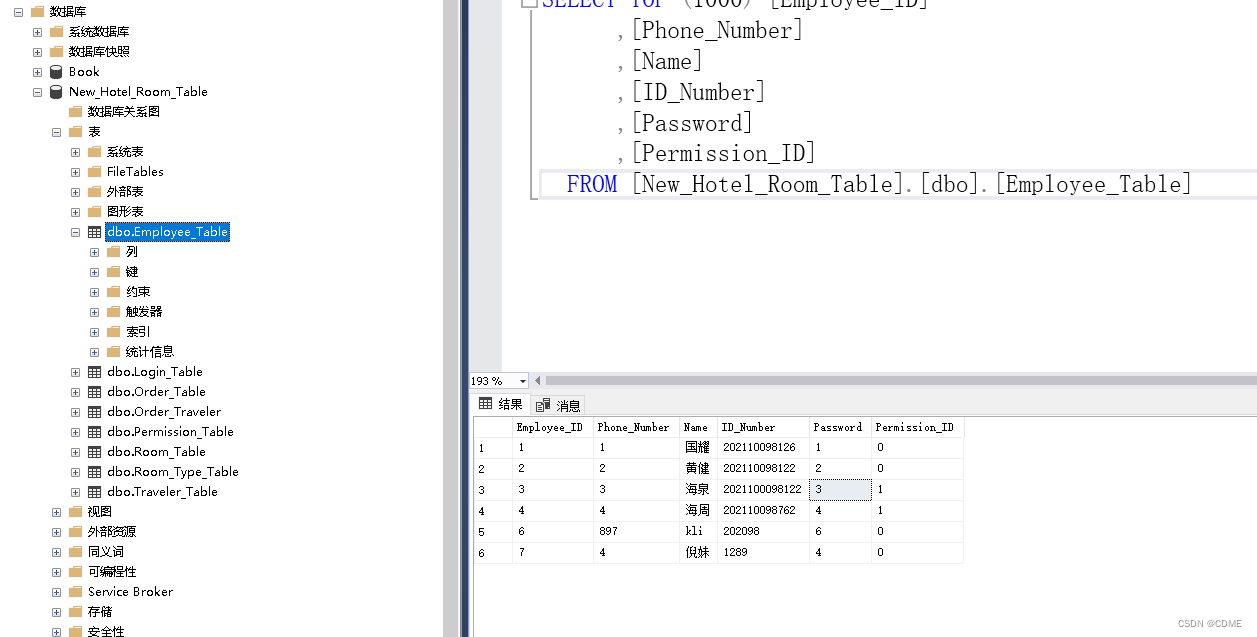Select the Phone_Number cell 897
Screen dimensions: 1257x637
coord(636,532)
